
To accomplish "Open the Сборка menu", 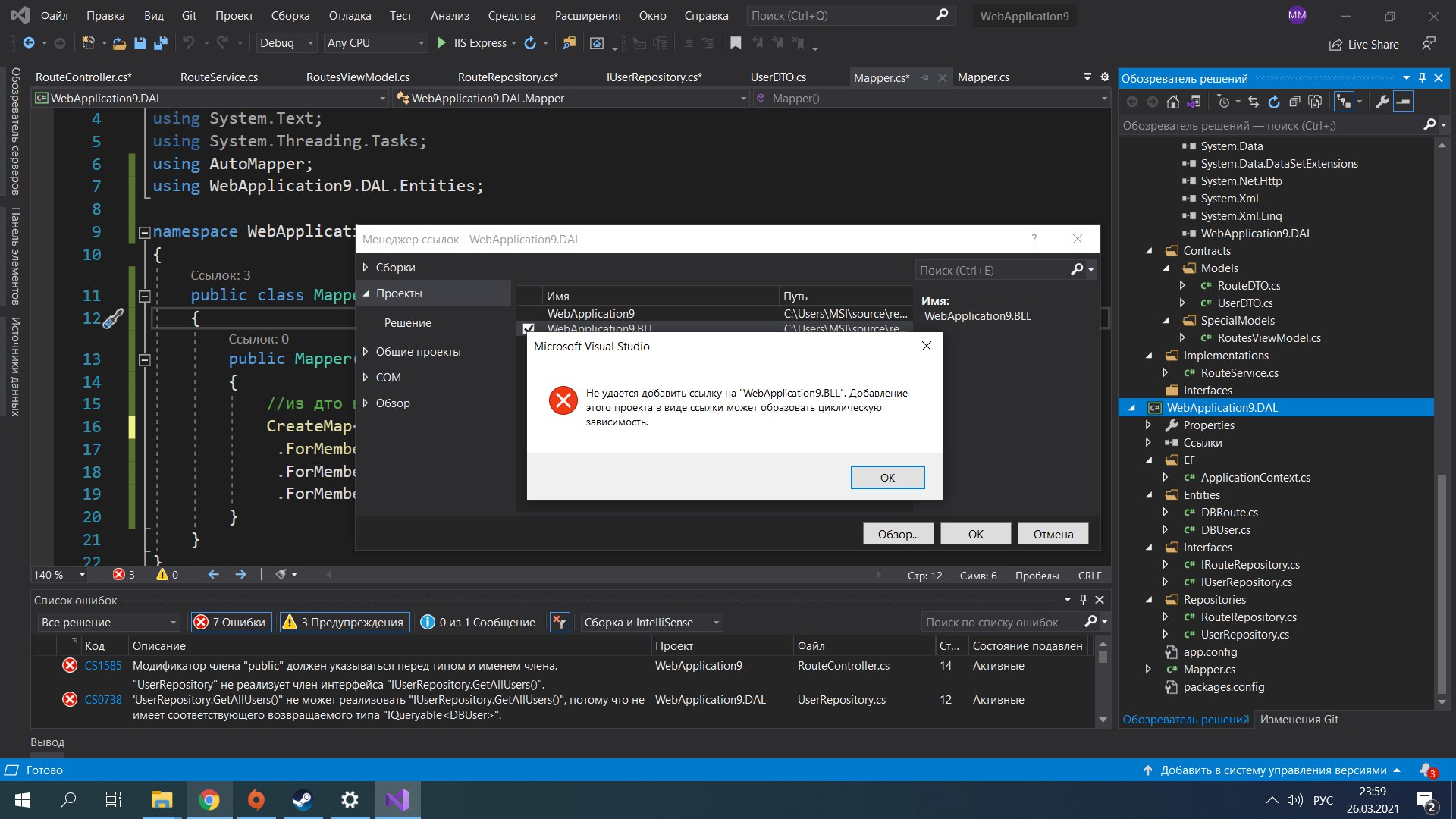I will click(290, 15).
